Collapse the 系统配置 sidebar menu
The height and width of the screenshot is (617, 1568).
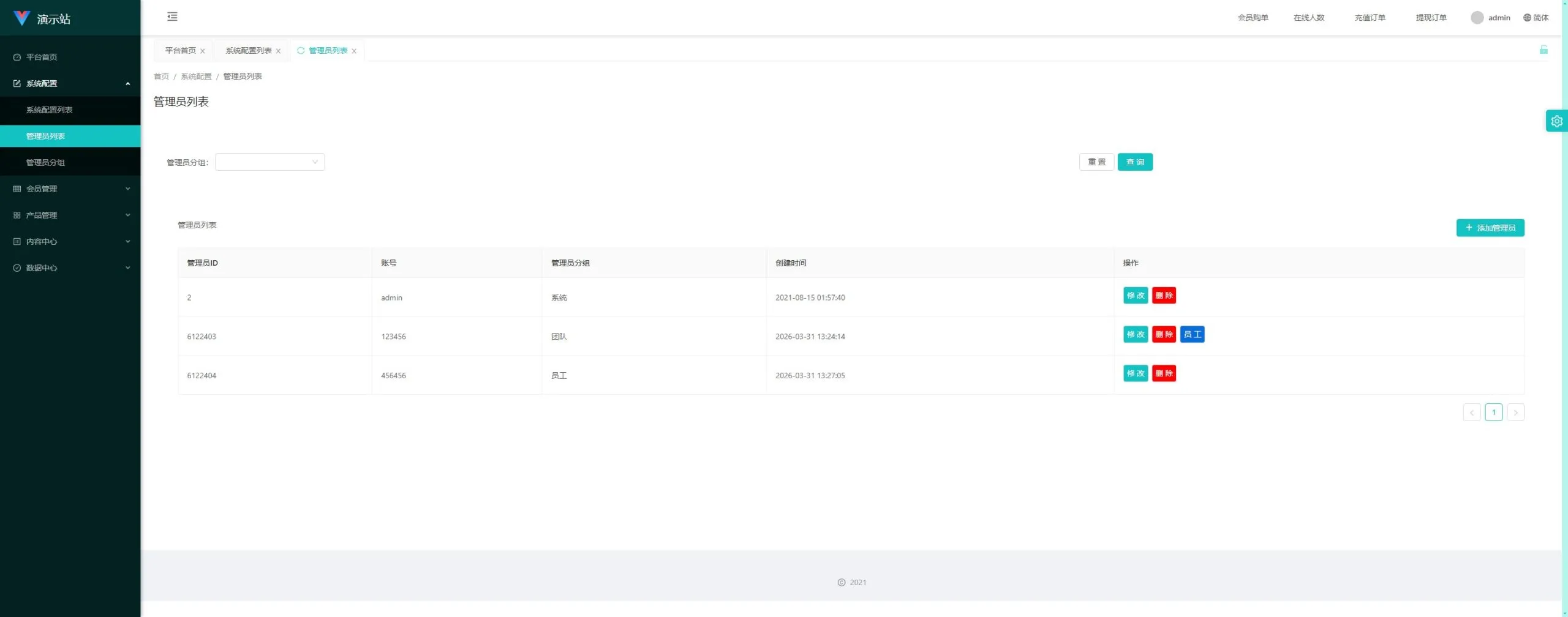click(70, 83)
